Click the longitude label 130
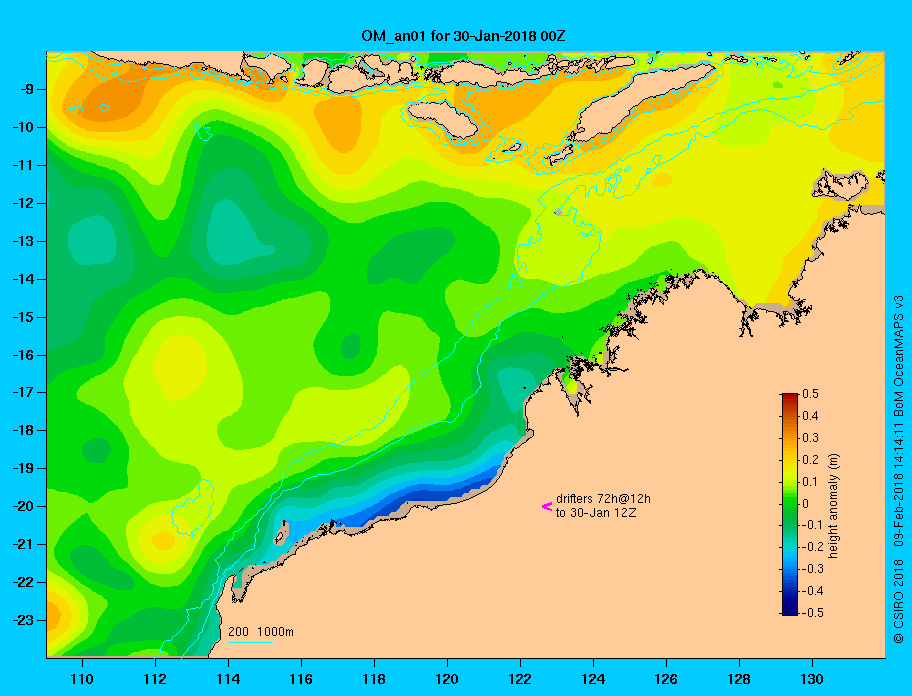 click(812, 679)
